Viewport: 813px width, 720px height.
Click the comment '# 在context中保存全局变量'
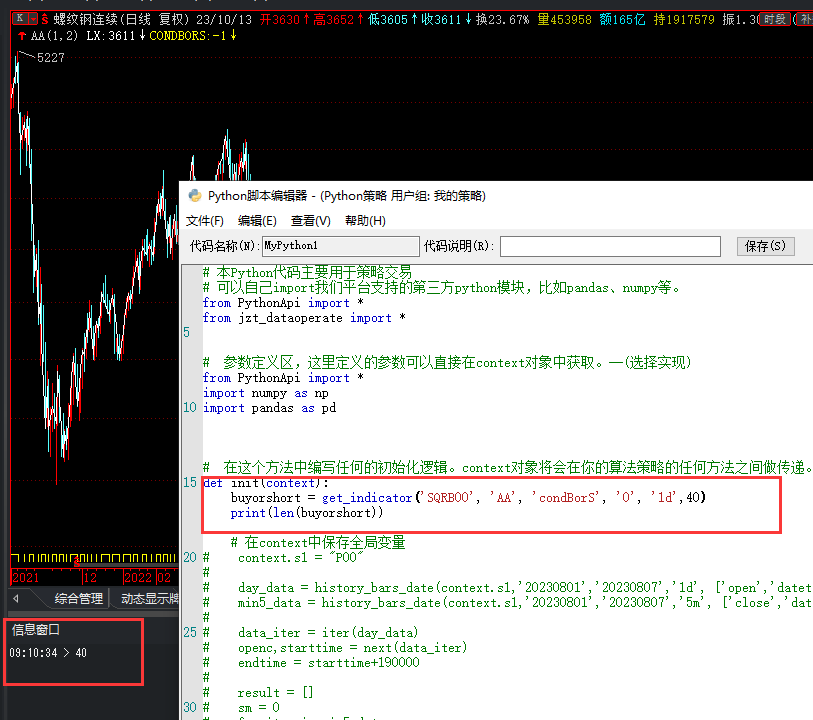coord(318,543)
